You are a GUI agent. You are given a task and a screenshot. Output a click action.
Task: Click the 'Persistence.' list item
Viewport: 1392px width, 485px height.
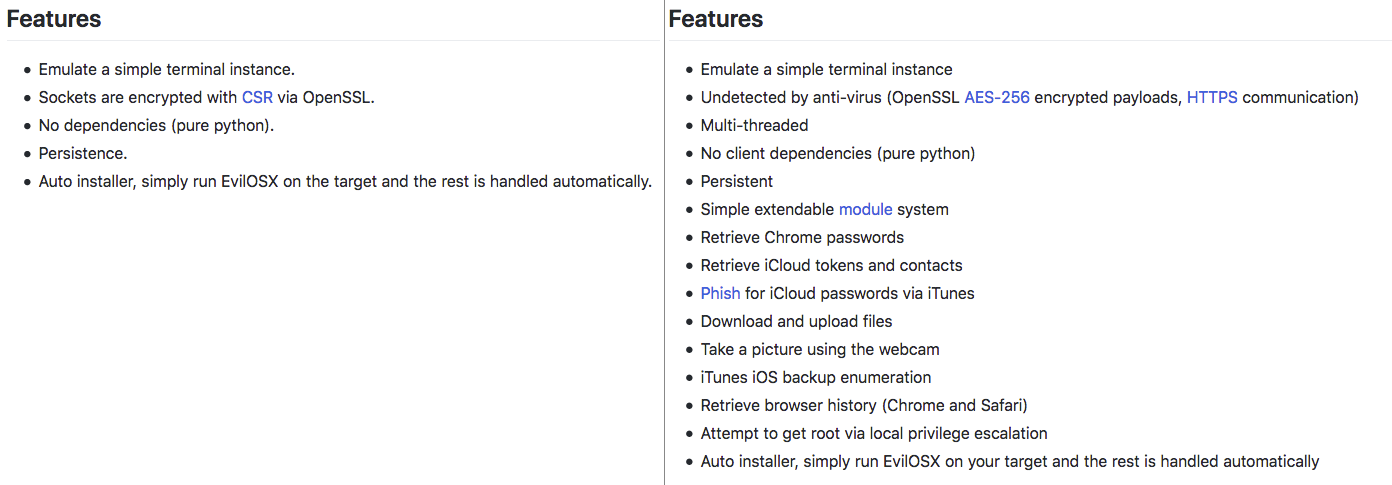pos(83,154)
